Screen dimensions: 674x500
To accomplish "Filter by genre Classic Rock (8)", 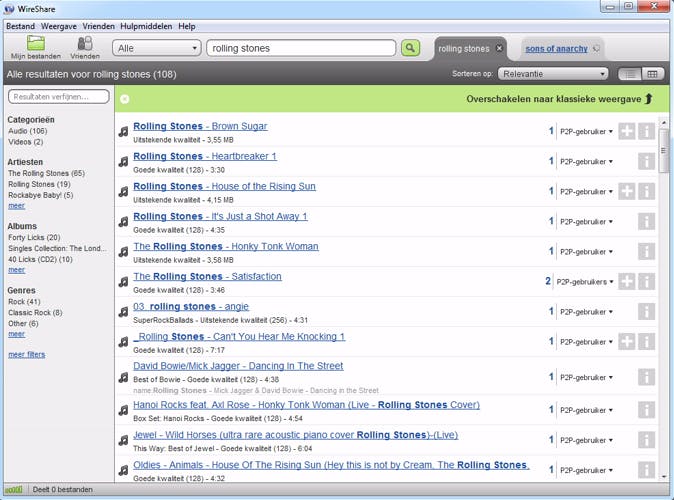I will tap(35, 313).
